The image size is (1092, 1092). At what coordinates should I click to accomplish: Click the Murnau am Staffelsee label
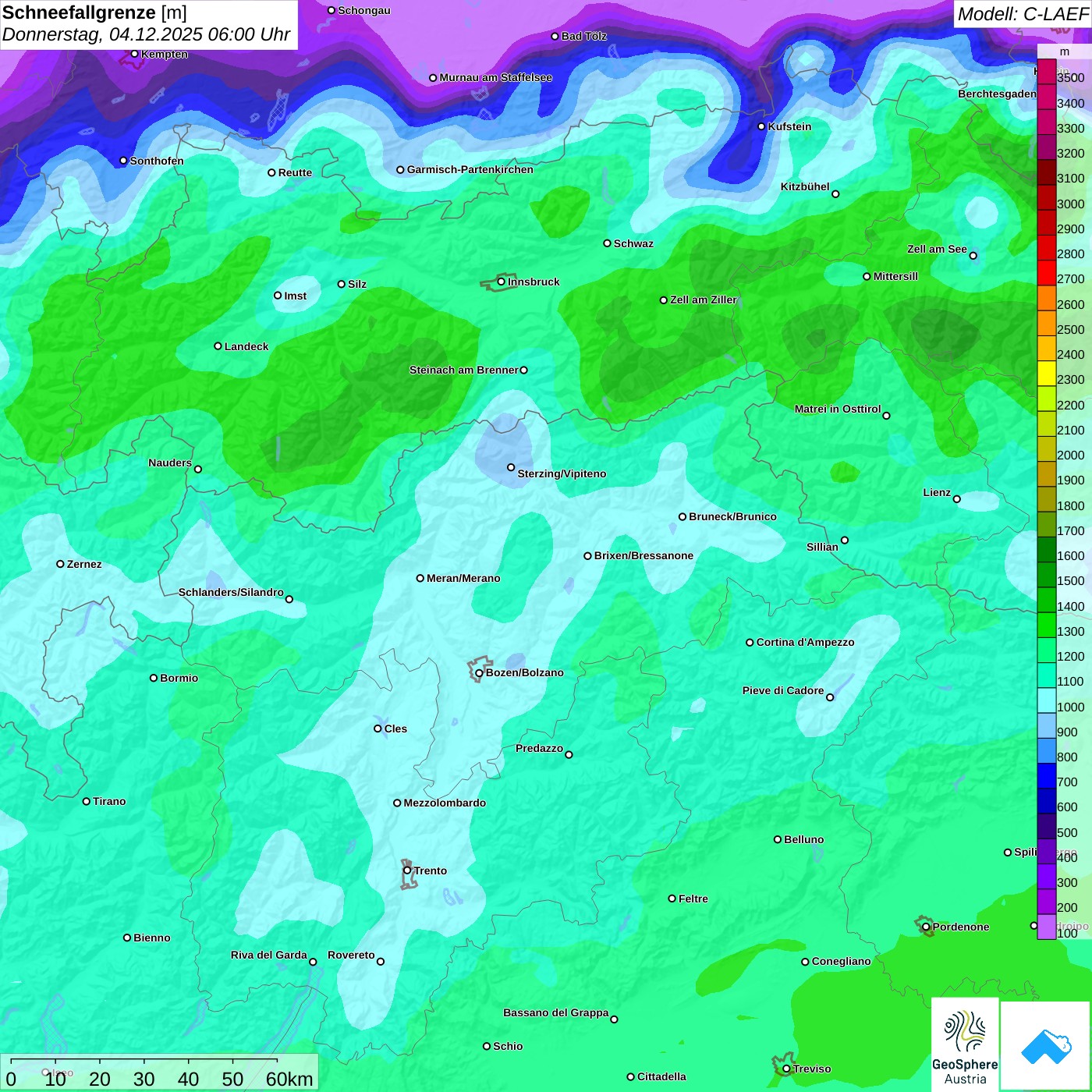pos(496,77)
